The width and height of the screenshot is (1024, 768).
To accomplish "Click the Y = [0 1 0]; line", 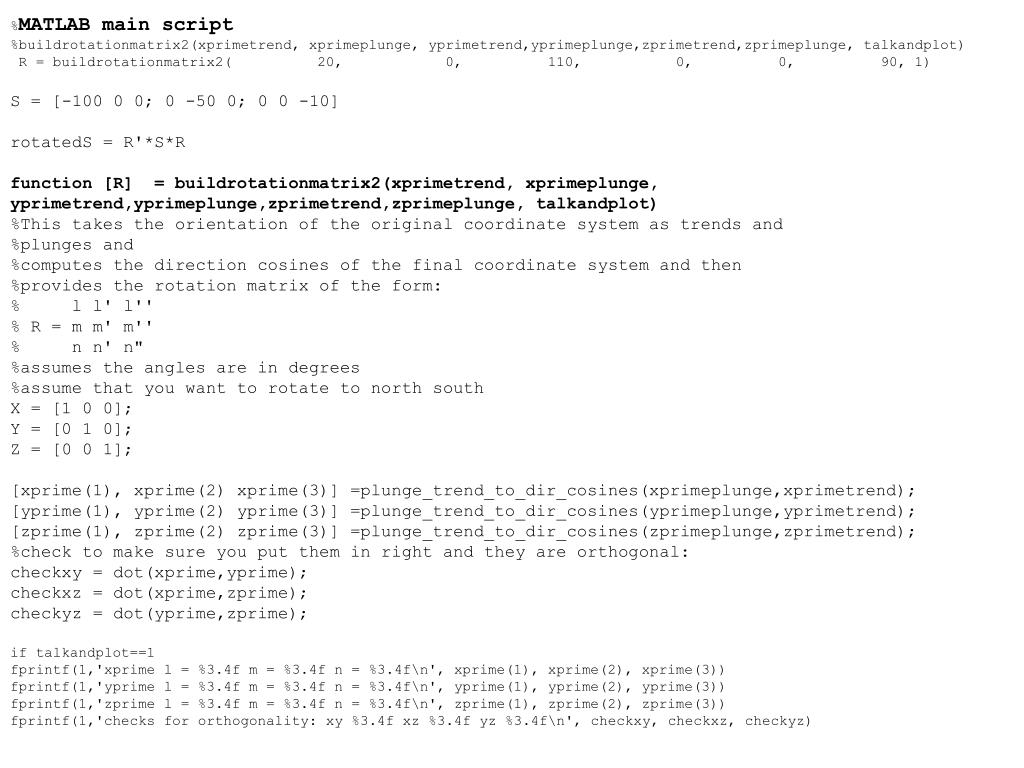I will click(71, 429).
